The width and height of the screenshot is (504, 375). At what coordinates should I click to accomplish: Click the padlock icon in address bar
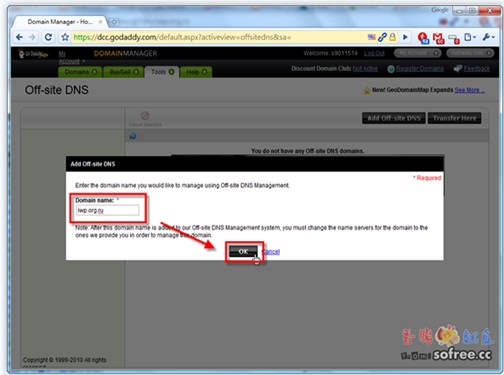click(393, 37)
